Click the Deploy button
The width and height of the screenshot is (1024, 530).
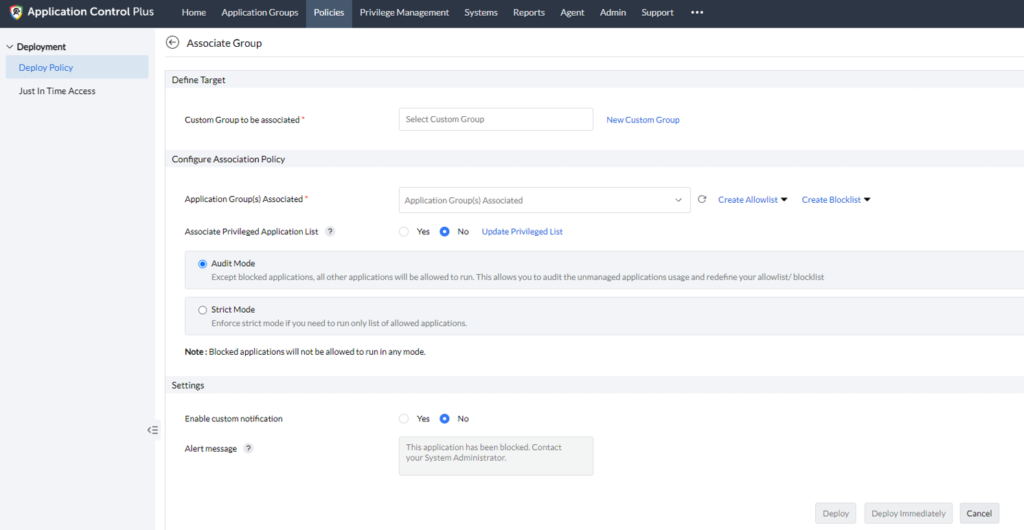pos(835,514)
